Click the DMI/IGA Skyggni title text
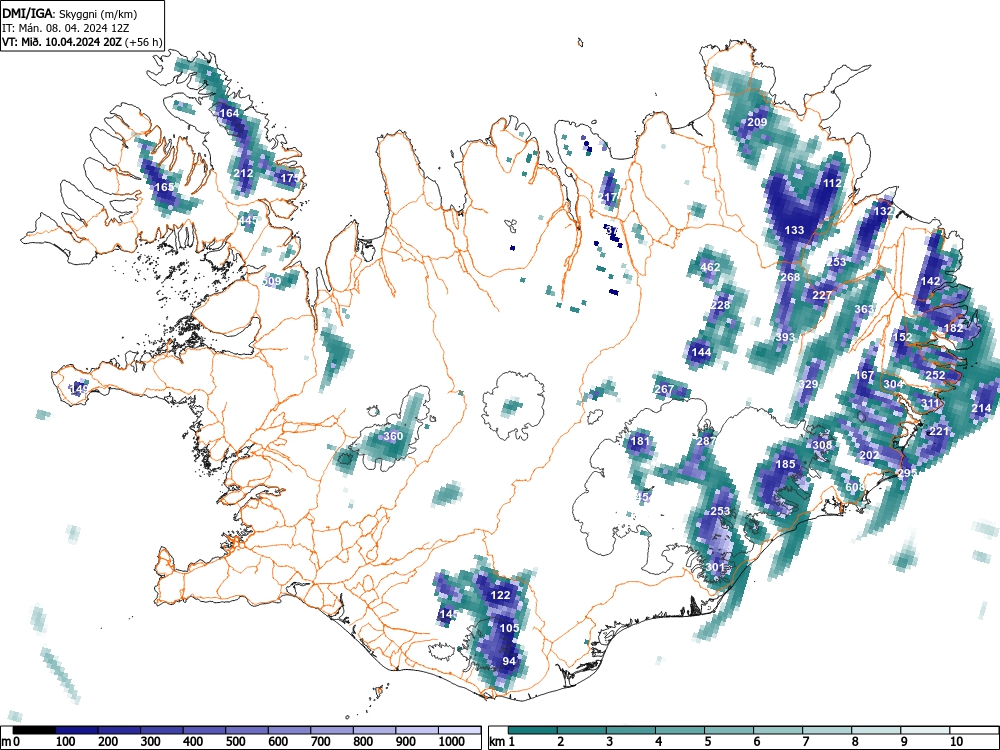The image size is (1000, 750). (70, 13)
